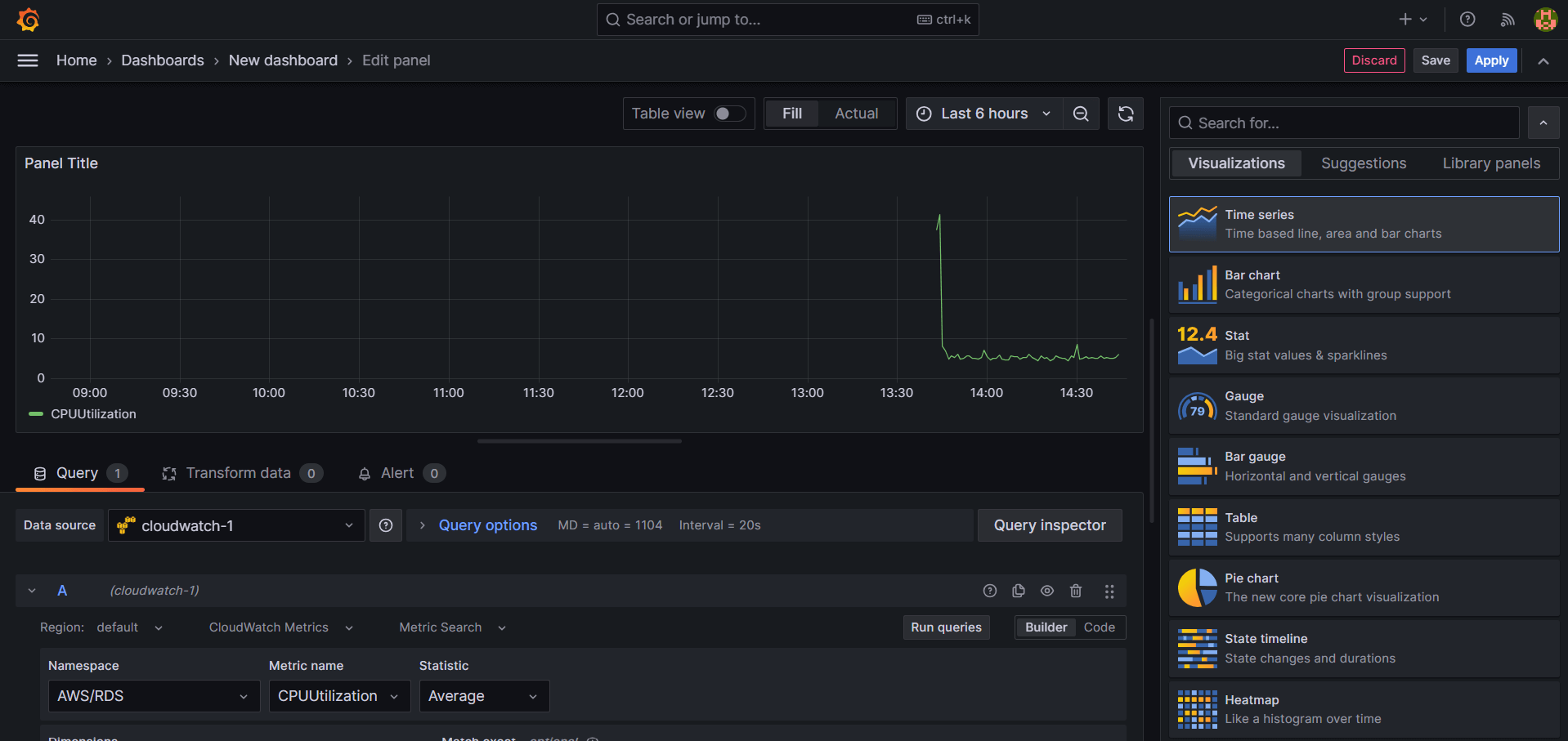Screen dimensions: 1568x741
Task: Collapse query A with its chevron
Action: pos(31,590)
